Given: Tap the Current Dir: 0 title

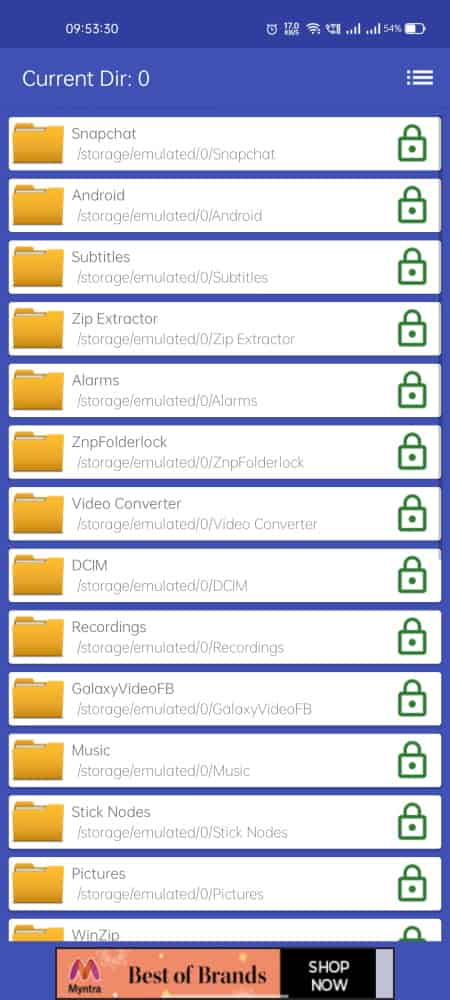Looking at the screenshot, I should click(86, 78).
